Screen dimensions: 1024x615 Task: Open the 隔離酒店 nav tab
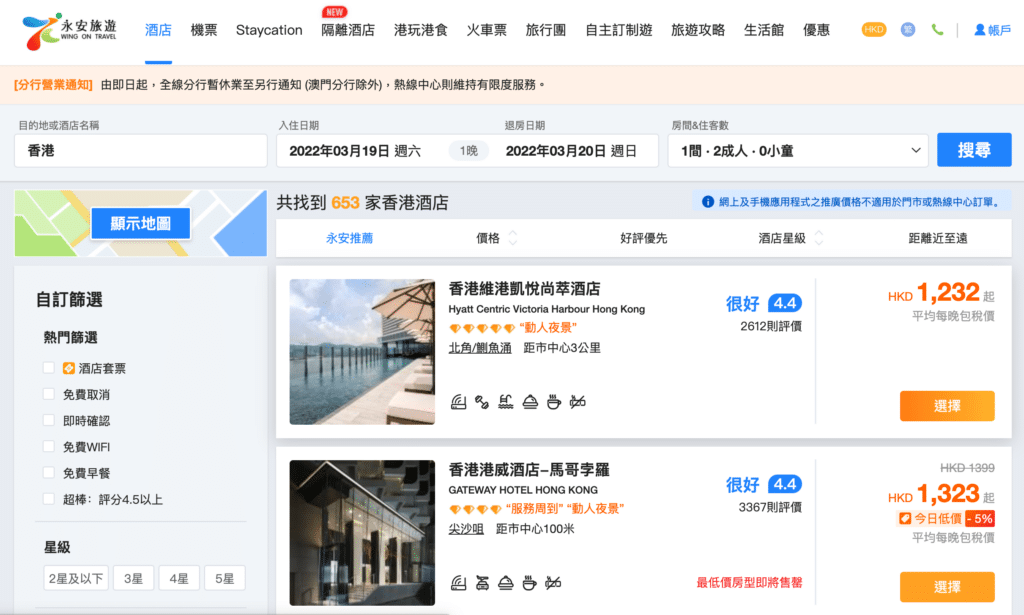point(348,30)
